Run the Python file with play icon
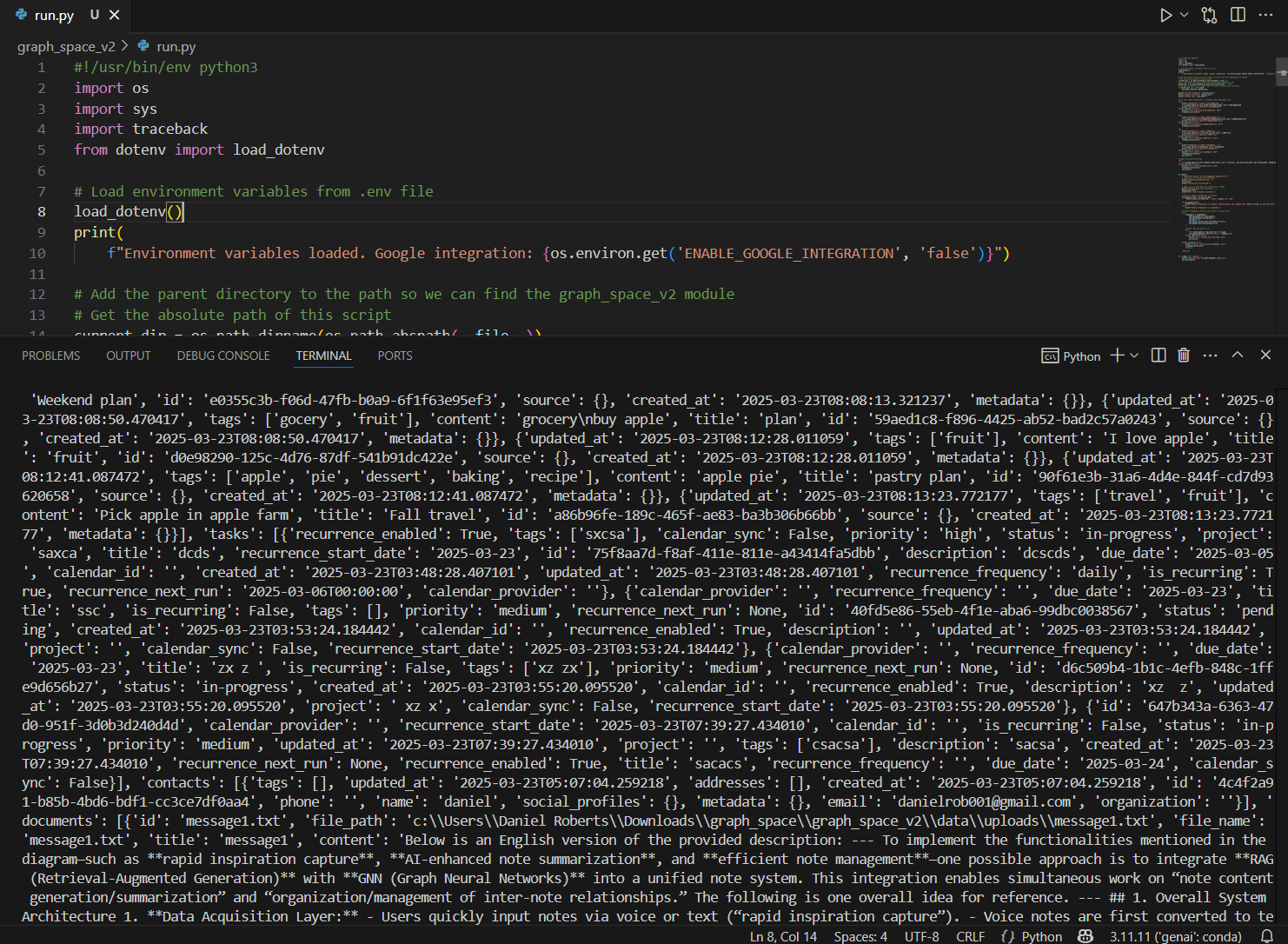Viewport: 1288px width, 944px height. point(1165,15)
